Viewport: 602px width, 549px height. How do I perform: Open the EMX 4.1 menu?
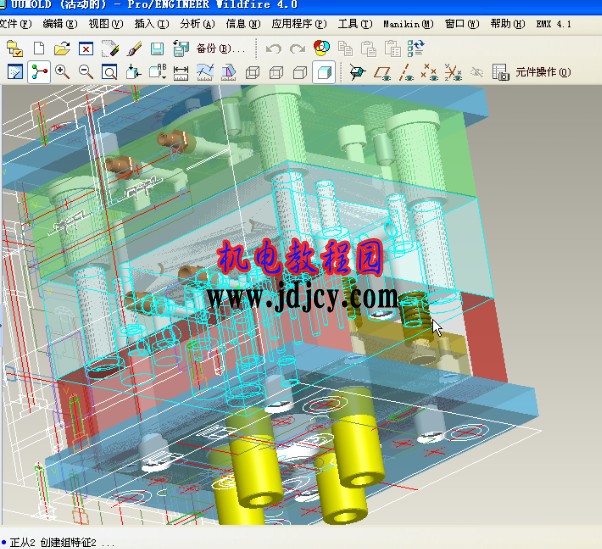(554, 24)
